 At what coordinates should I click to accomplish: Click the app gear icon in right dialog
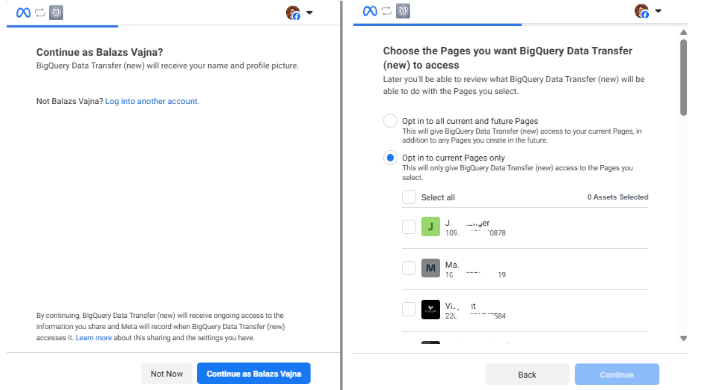click(403, 11)
